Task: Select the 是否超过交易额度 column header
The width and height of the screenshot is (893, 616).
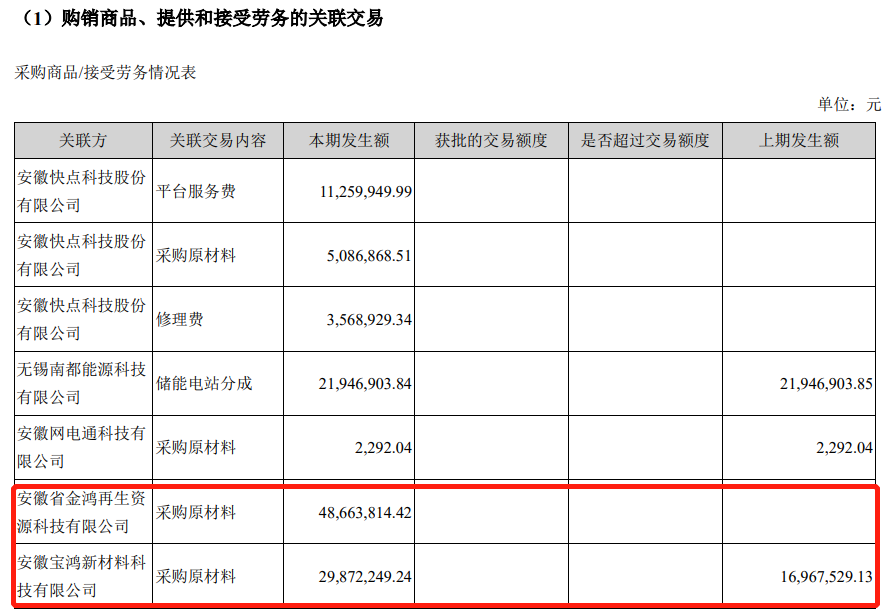Action: click(x=645, y=141)
